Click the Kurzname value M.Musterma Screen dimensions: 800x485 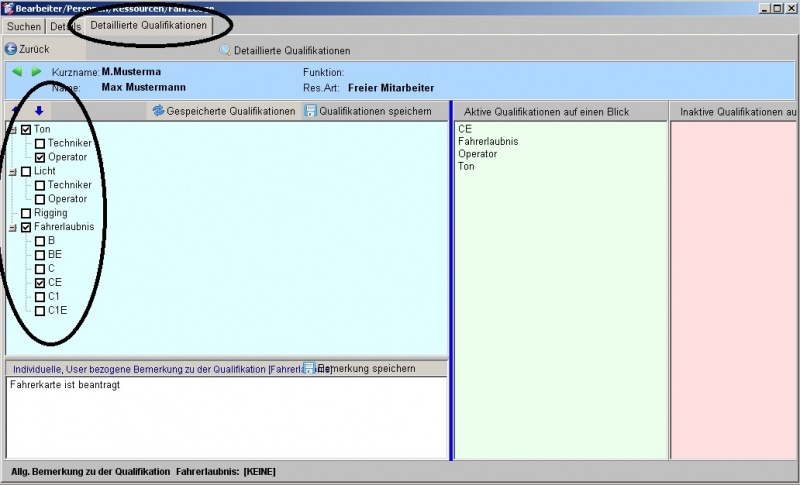point(131,71)
